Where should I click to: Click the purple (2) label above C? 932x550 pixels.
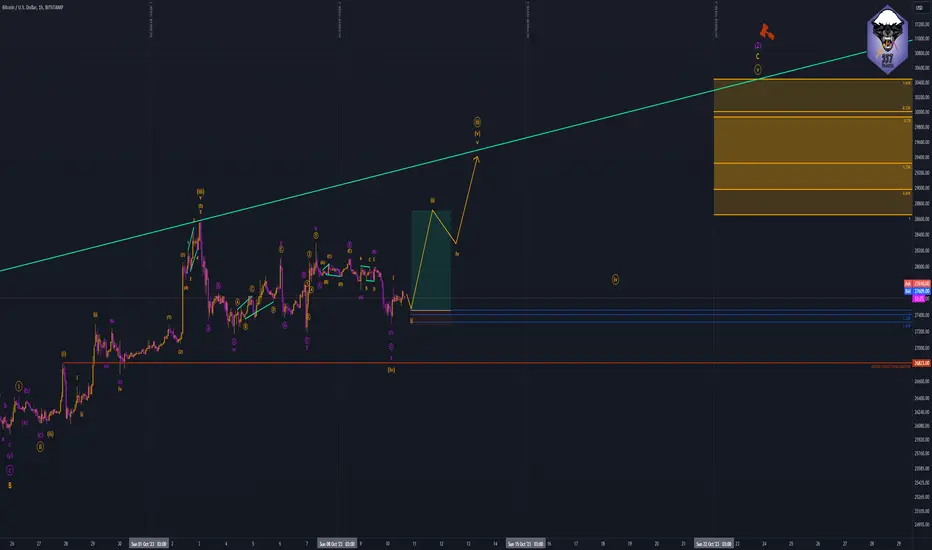tap(758, 46)
